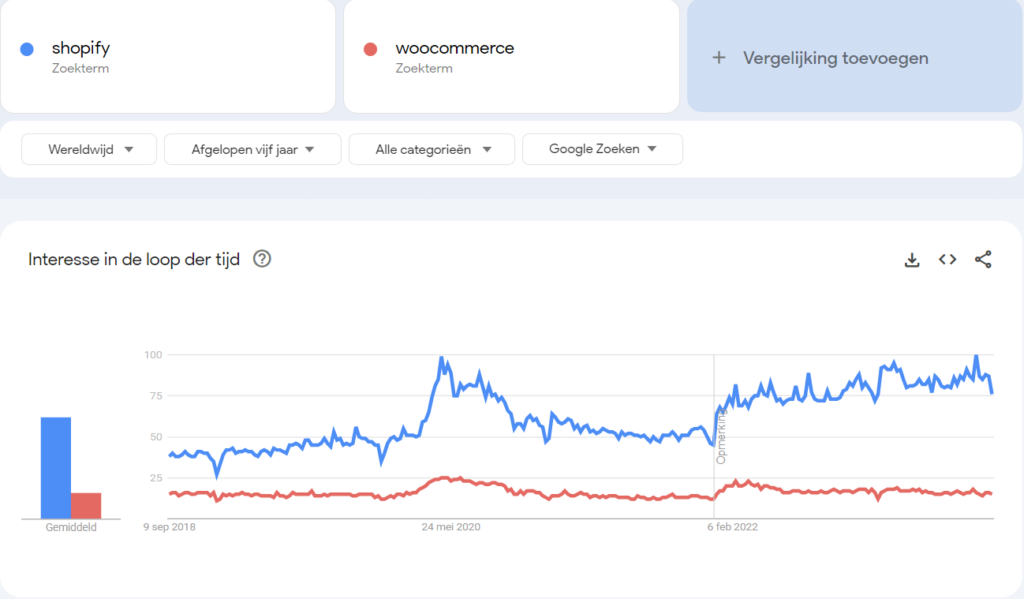Click the red average bar for woocommerce
The height and width of the screenshot is (599, 1024).
tap(86, 506)
